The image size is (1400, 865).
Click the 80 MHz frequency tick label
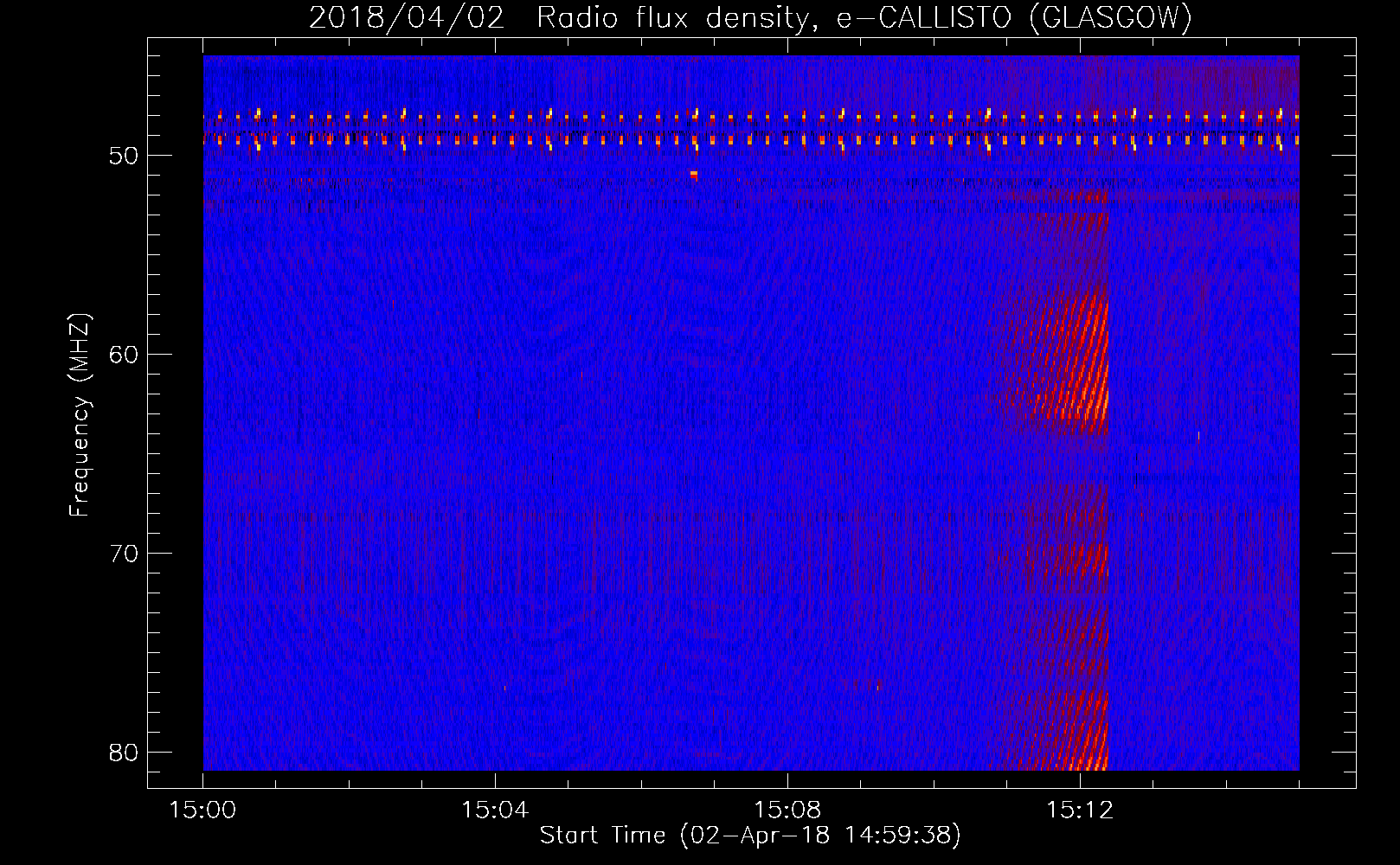pos(125,753)
